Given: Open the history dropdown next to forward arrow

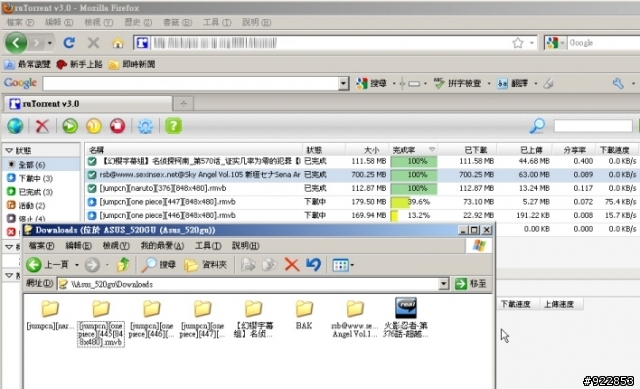Looking at the screenshot, I should pyautogui.click(x=50, y=43).
